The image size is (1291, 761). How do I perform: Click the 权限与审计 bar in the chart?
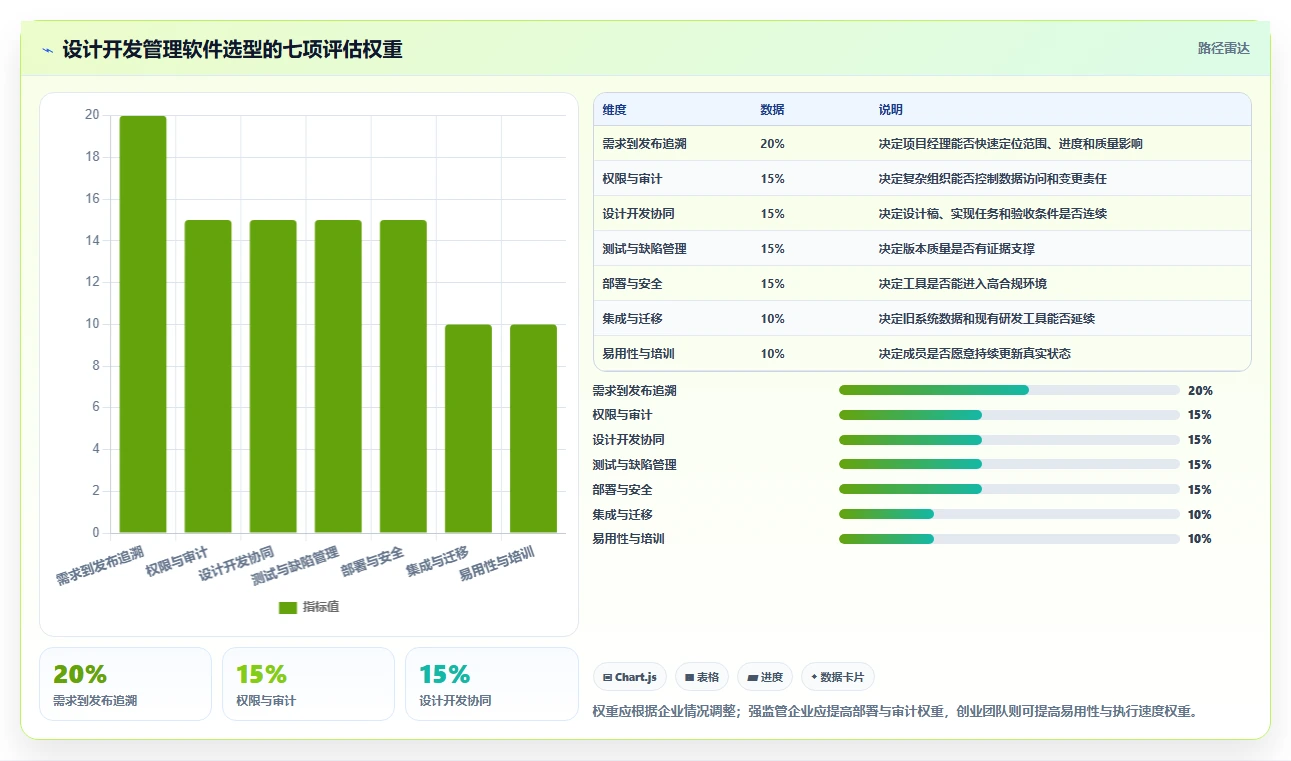(x=208, y=376)
